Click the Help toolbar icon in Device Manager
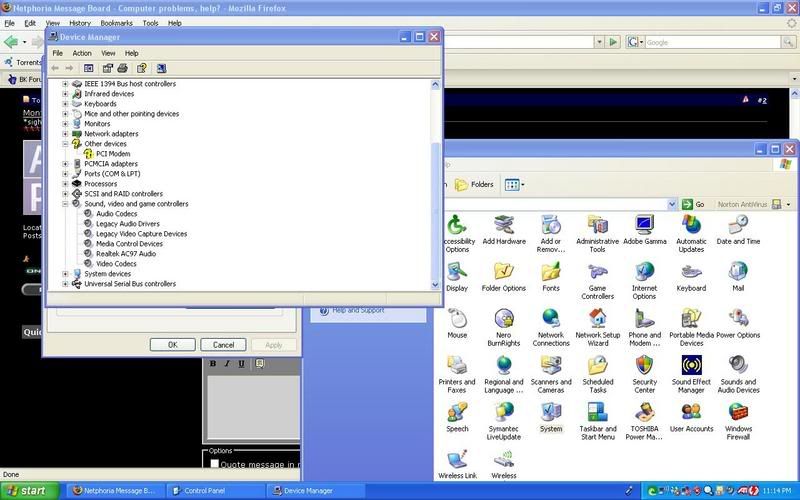 point(142,68)
